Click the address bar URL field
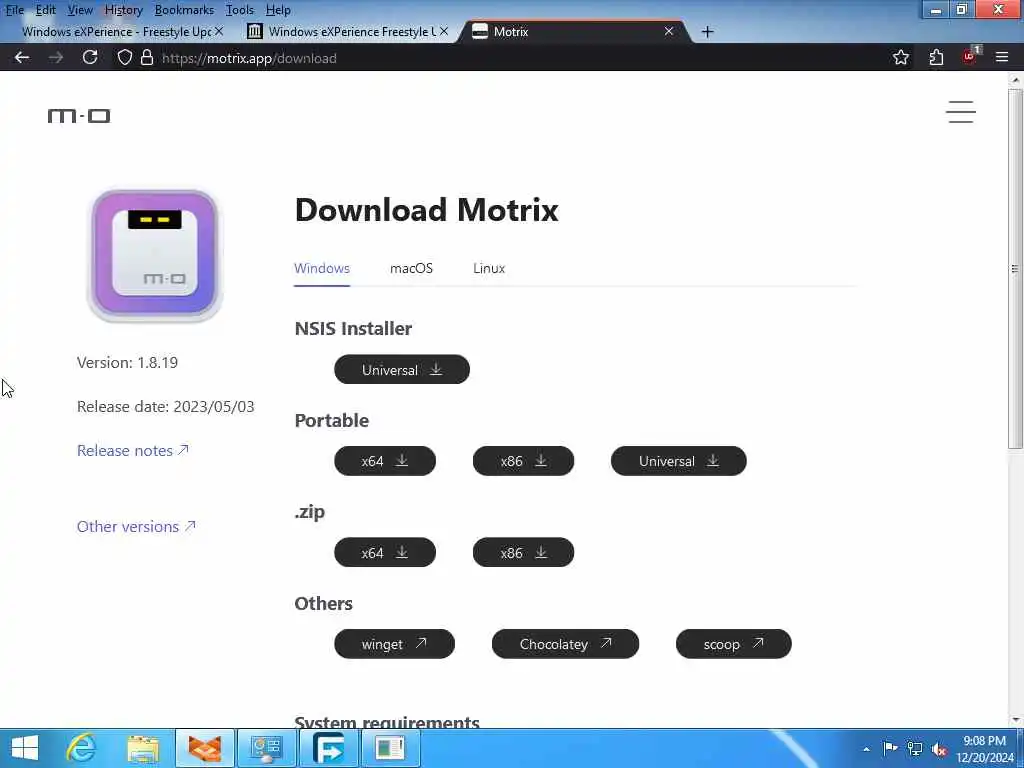Screen dimensions: 1024x768 pos(509,57)
